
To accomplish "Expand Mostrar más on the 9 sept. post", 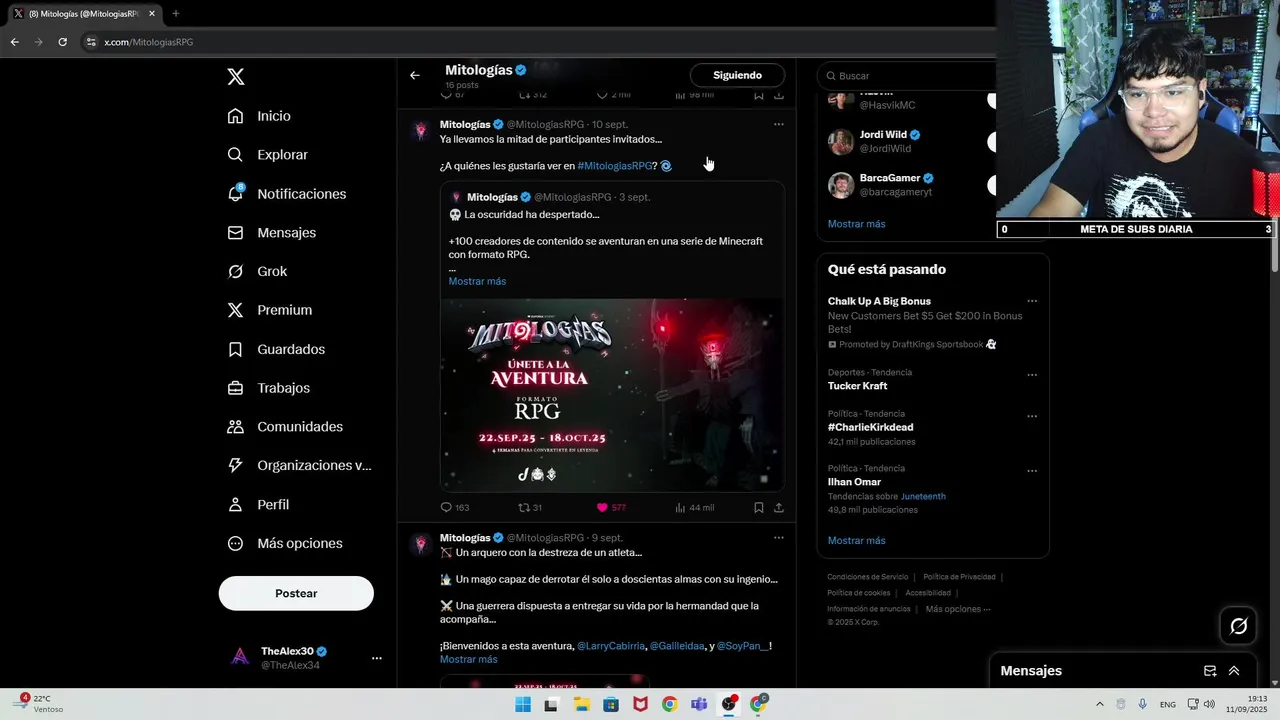I will coord(468,660).
